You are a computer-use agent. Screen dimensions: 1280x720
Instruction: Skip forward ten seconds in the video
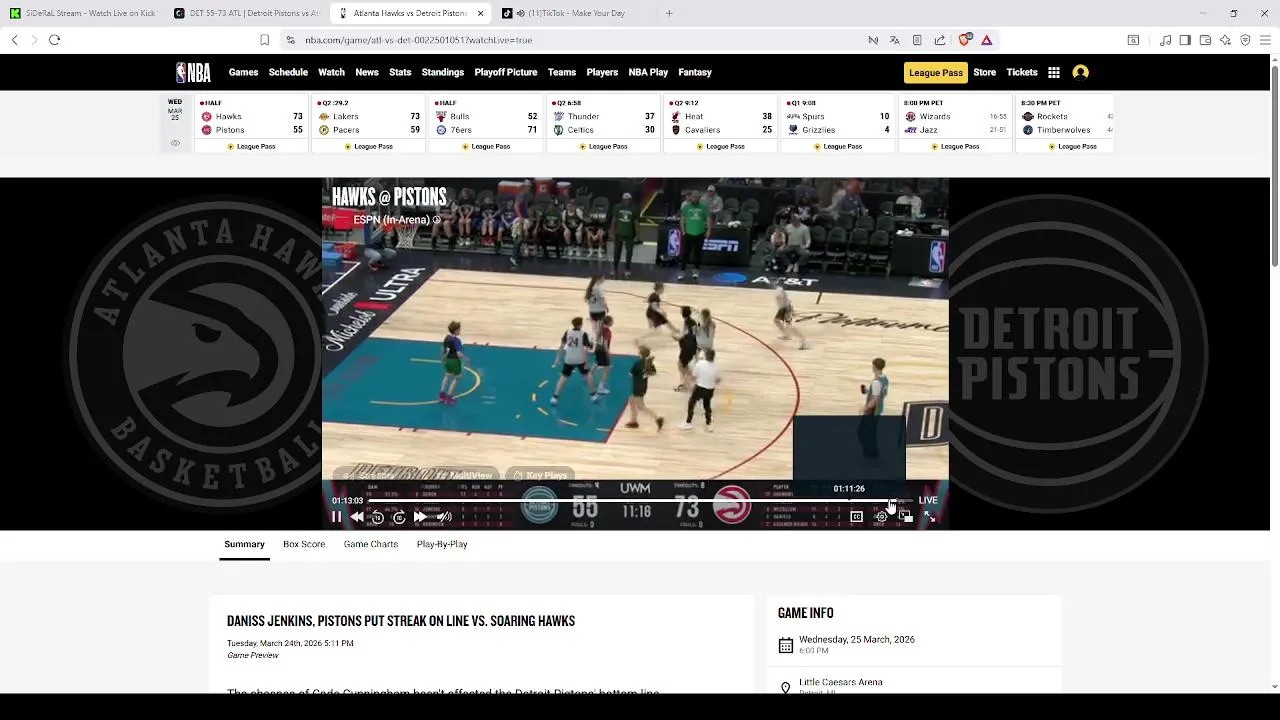399,517
